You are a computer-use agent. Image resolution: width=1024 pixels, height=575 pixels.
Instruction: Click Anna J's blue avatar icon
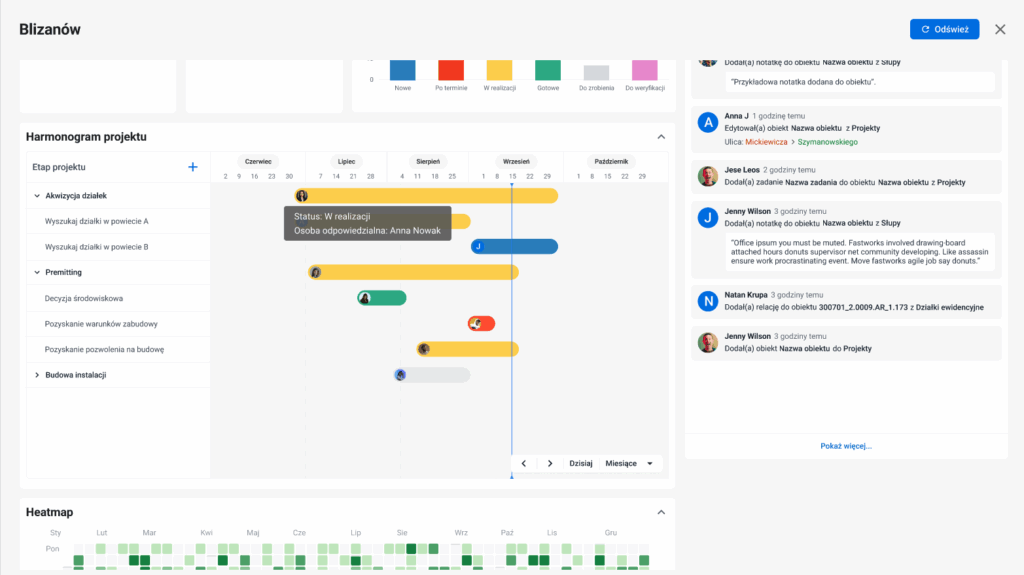[708, 122]
